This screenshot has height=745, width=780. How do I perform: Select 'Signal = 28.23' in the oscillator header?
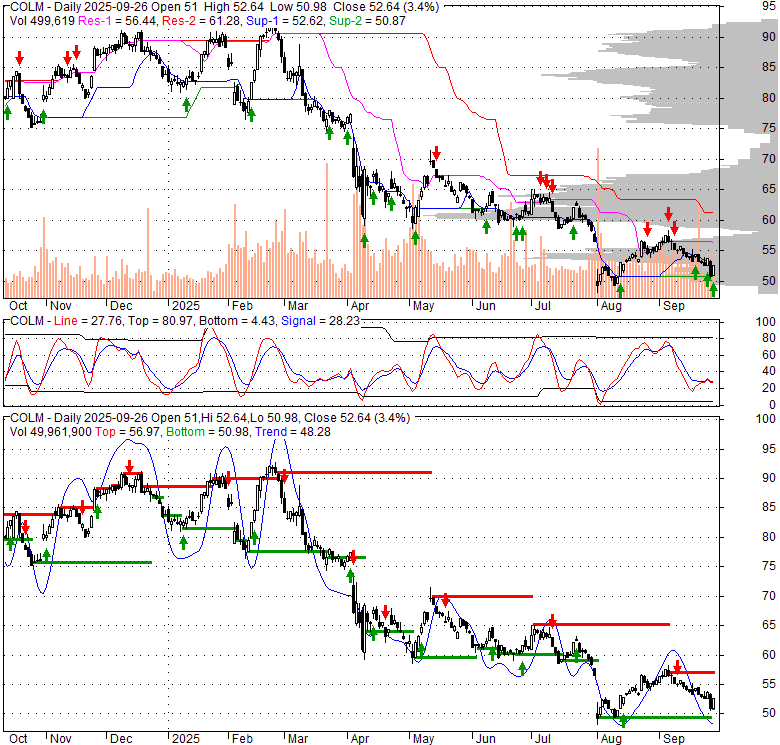[x=320, y=321]
